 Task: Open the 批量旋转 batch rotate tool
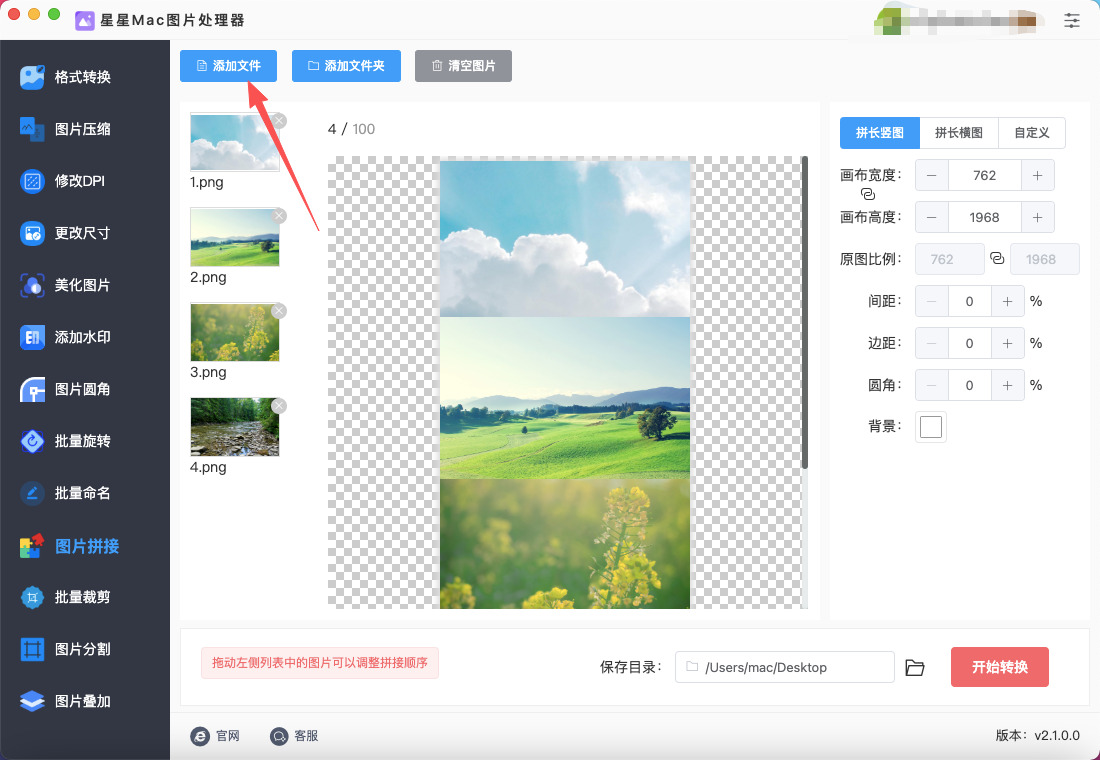pyautogui.click(x=67, y=441)
